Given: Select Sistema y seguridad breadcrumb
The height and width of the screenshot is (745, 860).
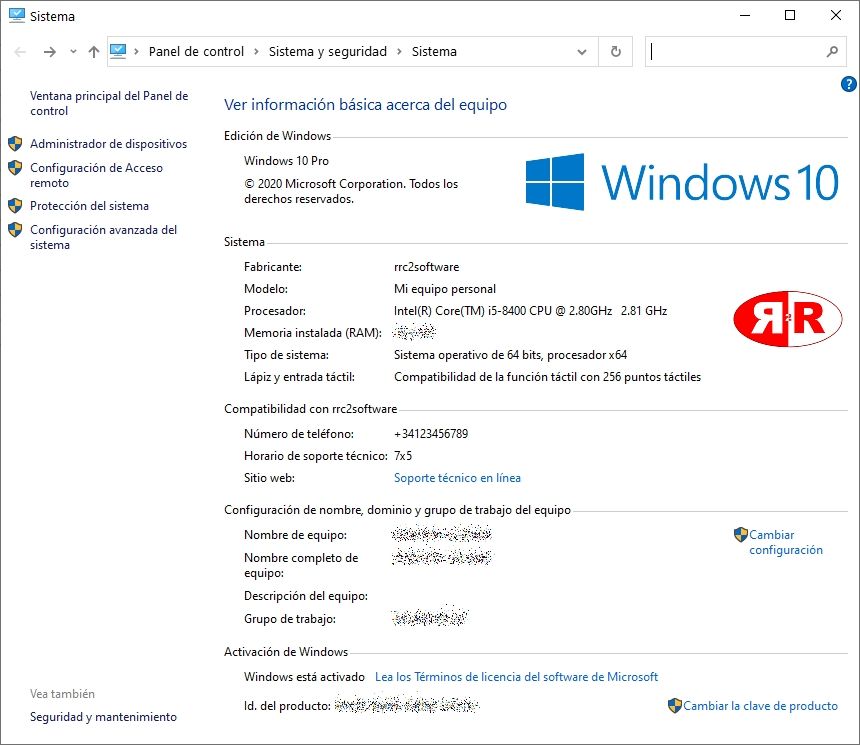Looking at the screenshot, I should [327, 52].
